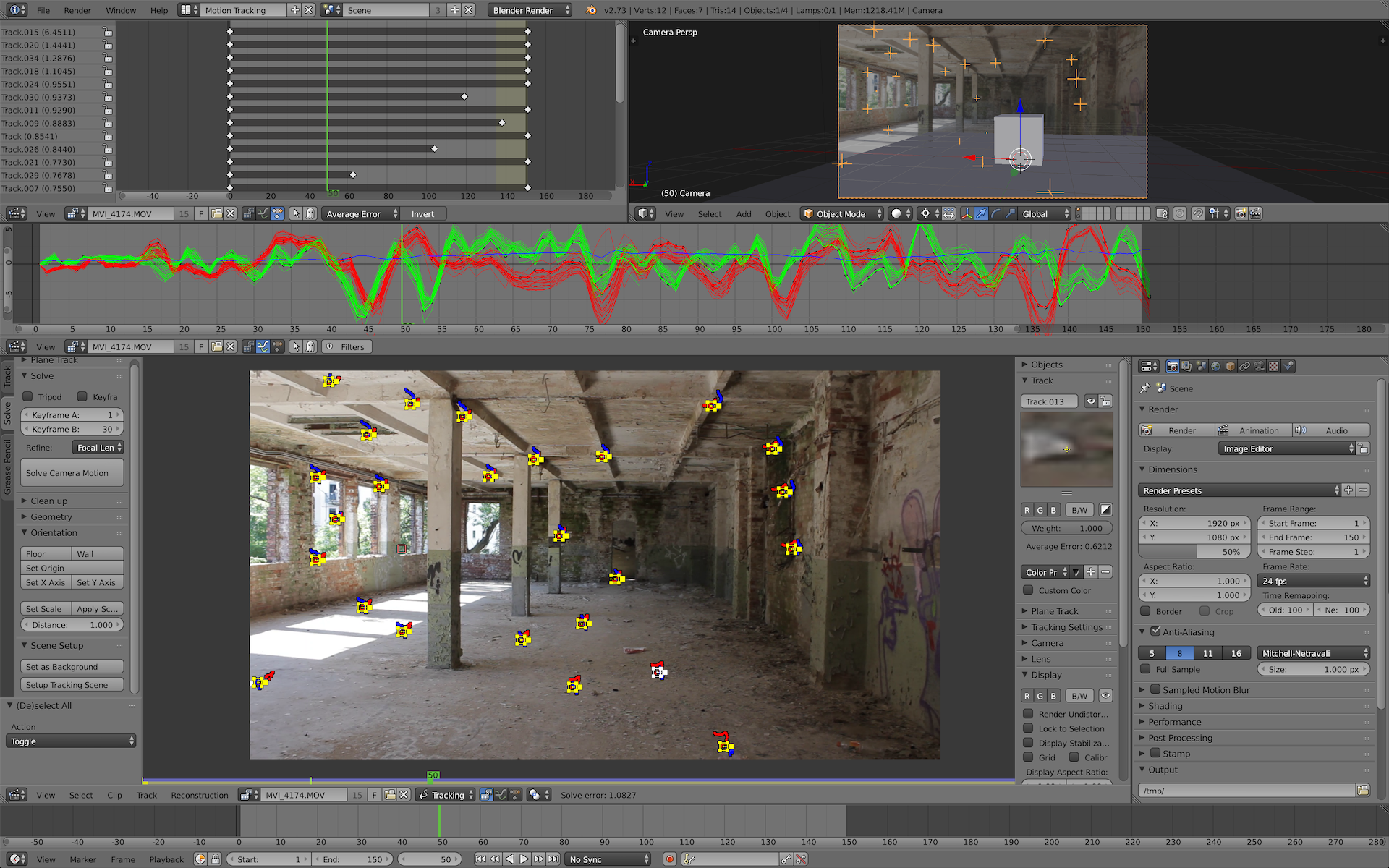Click the Texture properties checker icon
Screen dimensions: 1389x868
1274,367
